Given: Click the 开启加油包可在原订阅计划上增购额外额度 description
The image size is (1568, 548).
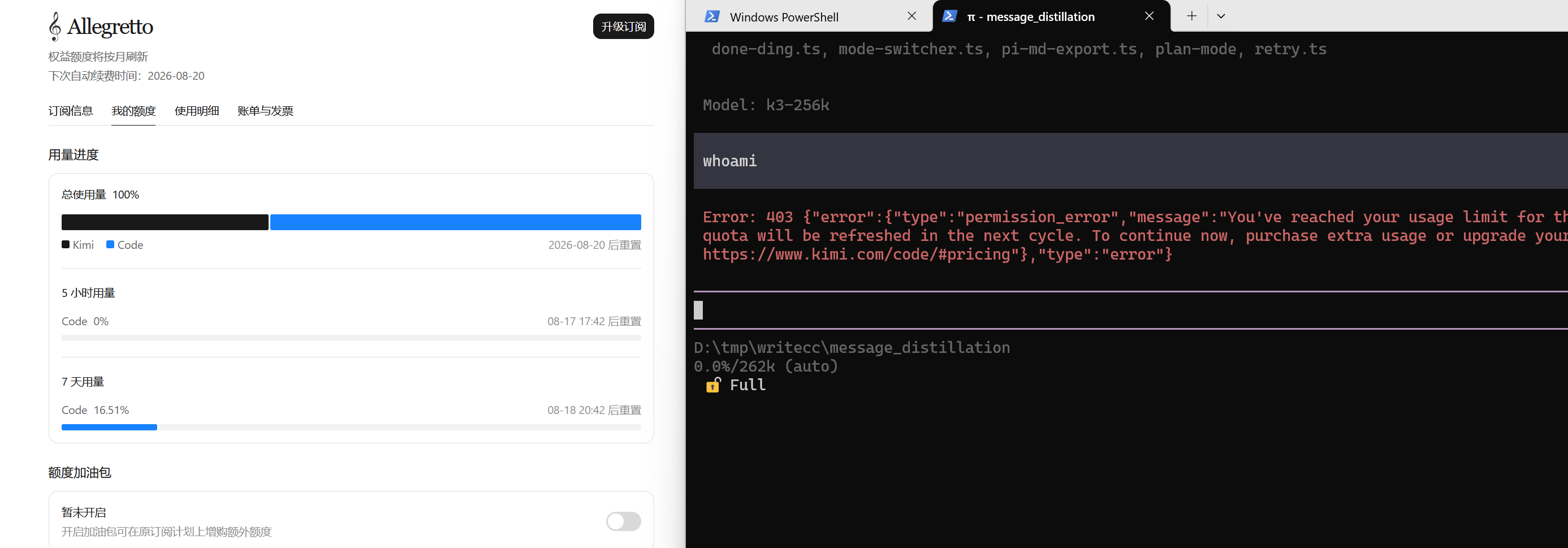Looking at the screenshot, I should tap(167, 532).
